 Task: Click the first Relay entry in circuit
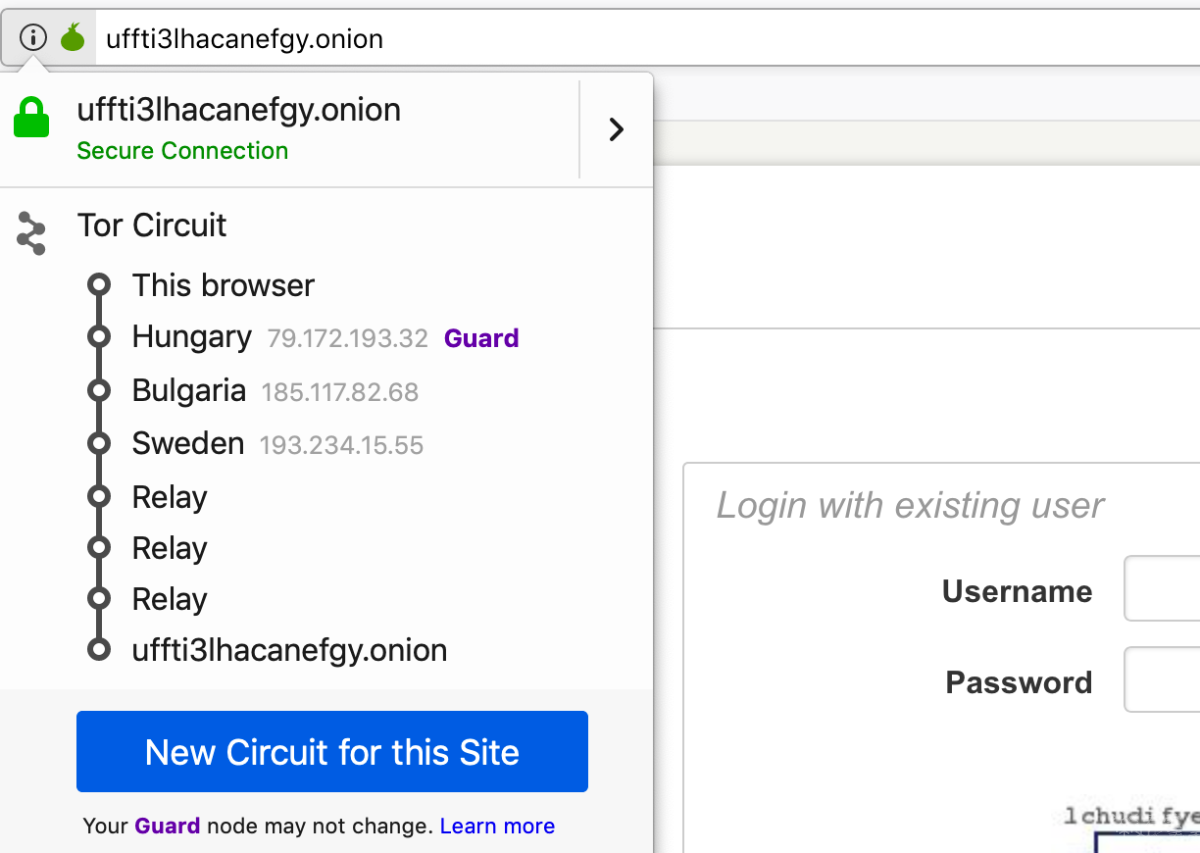169,497
